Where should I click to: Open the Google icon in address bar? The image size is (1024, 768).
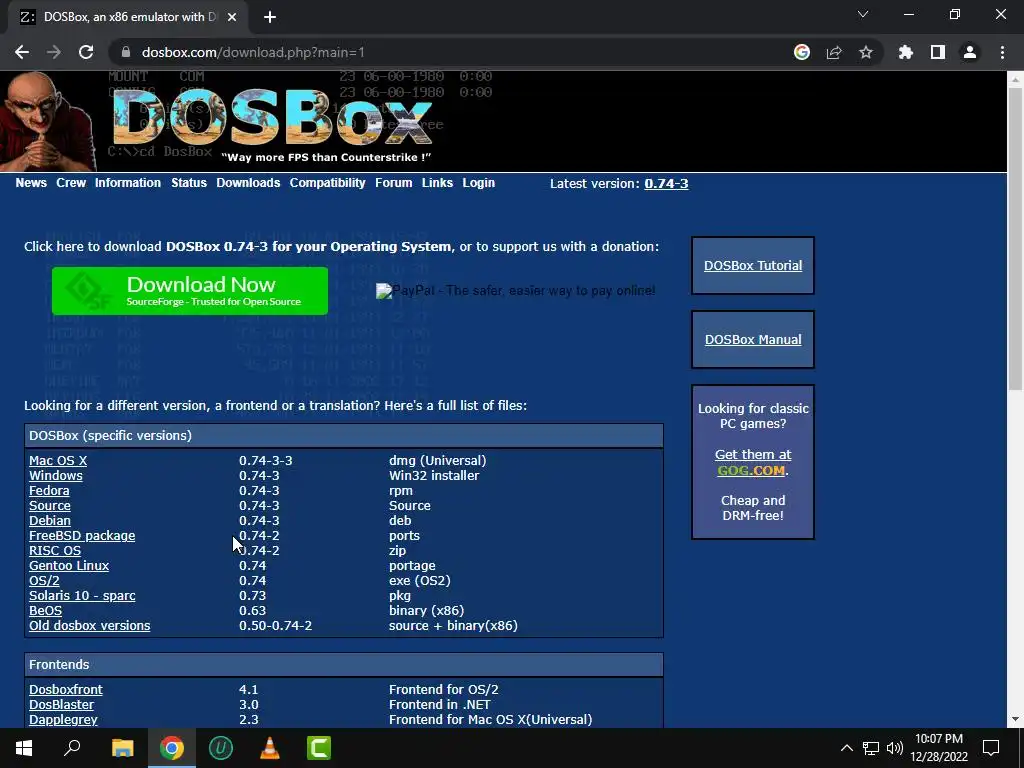click(x=802, y=52)
